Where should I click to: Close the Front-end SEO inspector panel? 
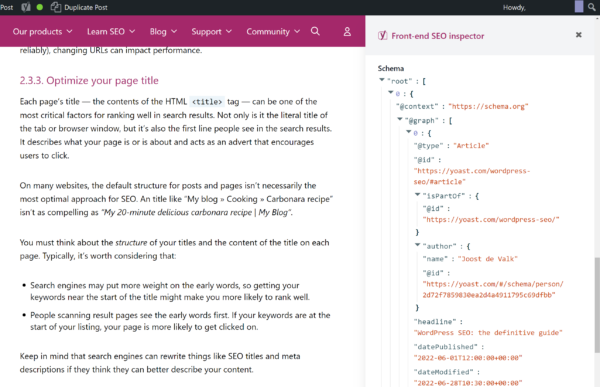[579, 35]
